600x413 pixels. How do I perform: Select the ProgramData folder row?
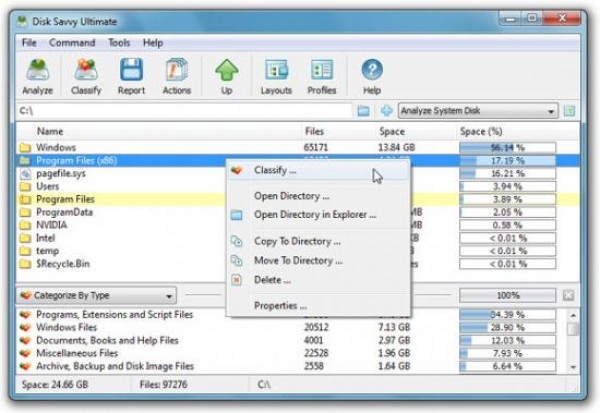297,212
